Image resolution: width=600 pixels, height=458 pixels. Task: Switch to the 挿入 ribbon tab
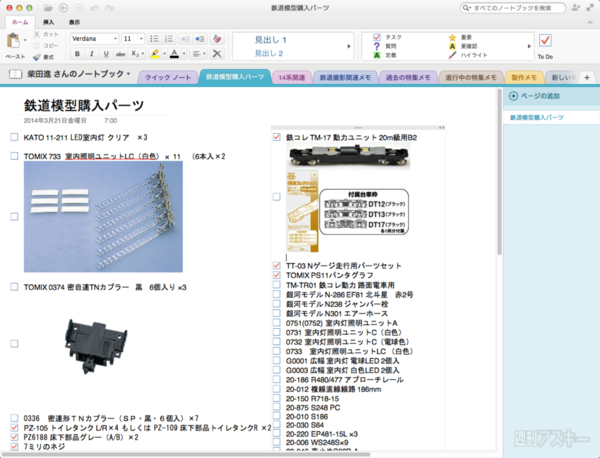pos(49,22)
